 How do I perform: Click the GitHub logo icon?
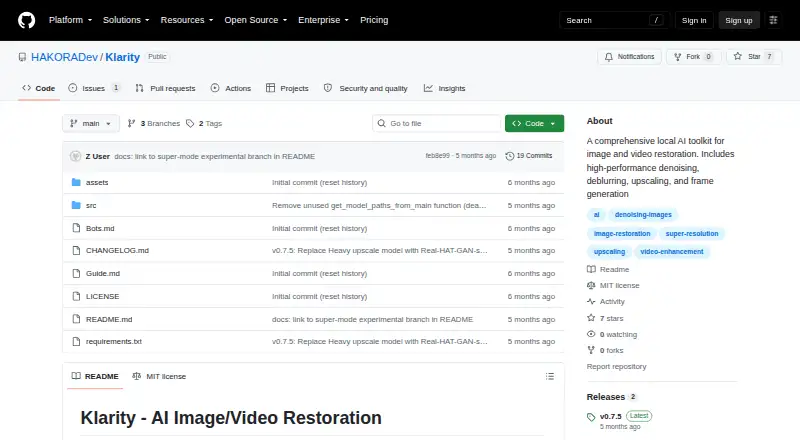pyautogui.click(x=27, y=20)
